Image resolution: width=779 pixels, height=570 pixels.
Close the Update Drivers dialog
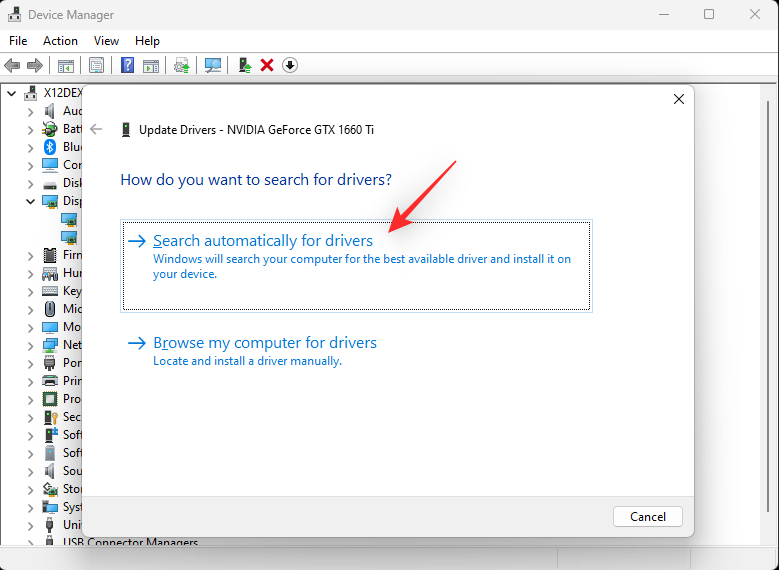tap(679, 99)
